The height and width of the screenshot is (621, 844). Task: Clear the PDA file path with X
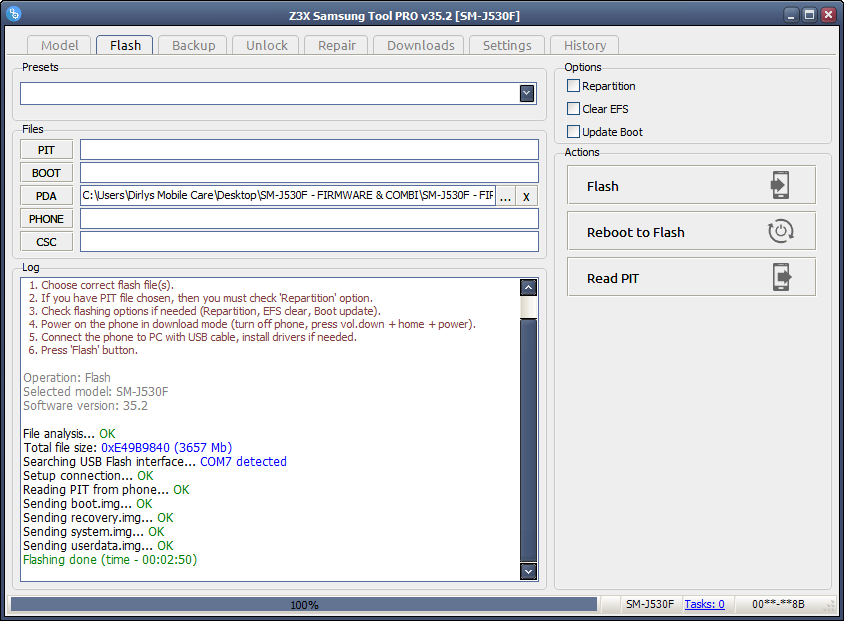[x=526, y=196]
